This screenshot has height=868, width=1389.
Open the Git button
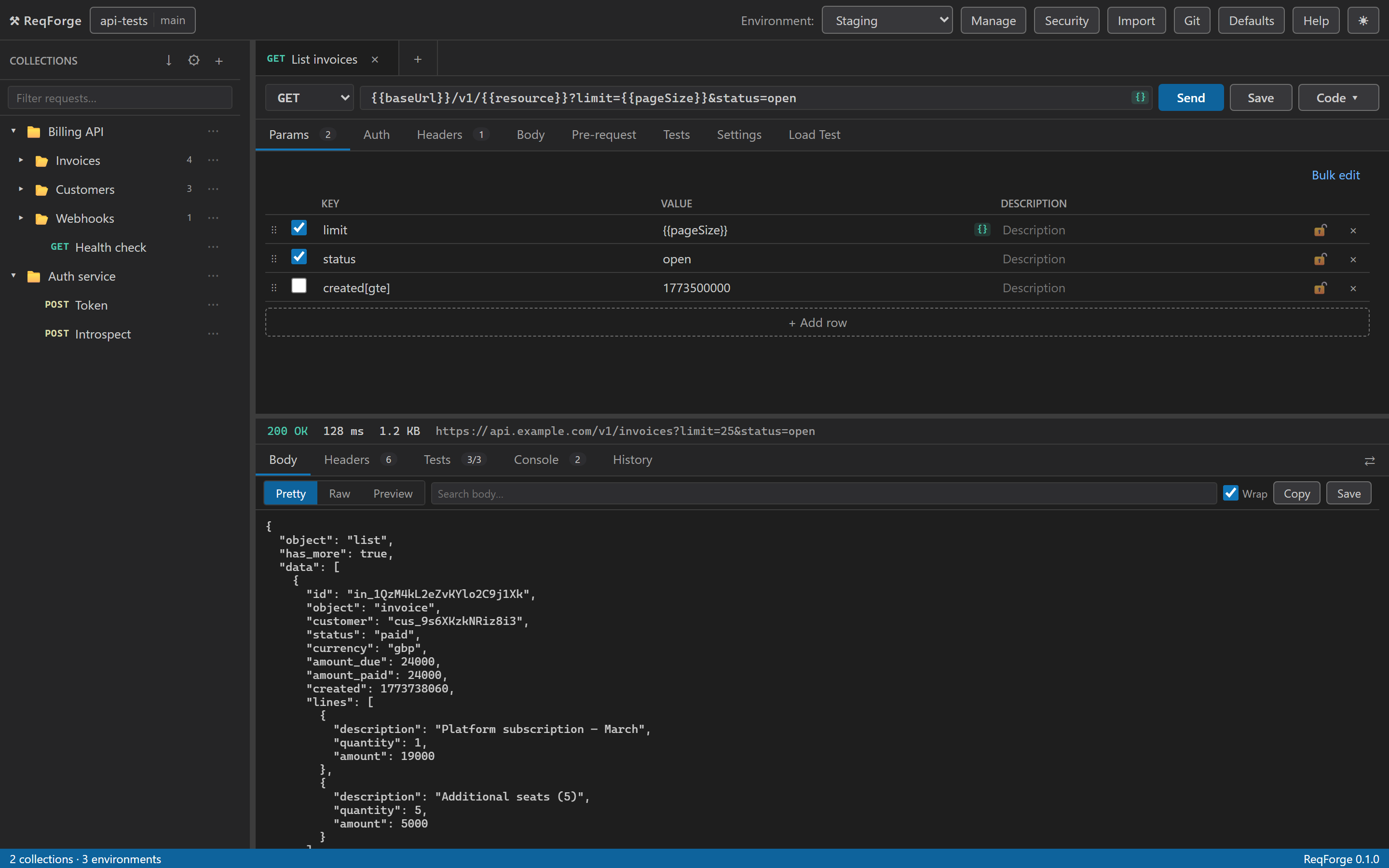coord(1192,21)
